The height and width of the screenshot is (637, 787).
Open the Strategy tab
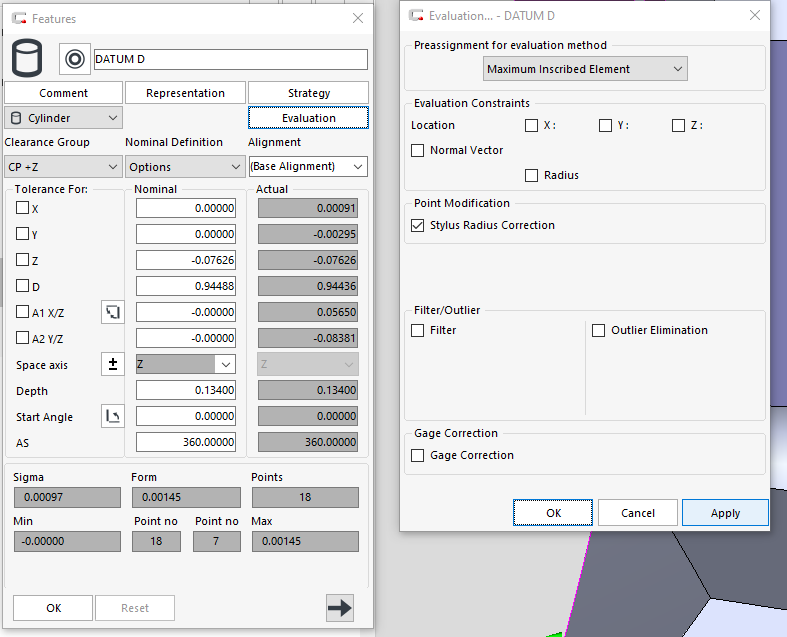point(308,93)
